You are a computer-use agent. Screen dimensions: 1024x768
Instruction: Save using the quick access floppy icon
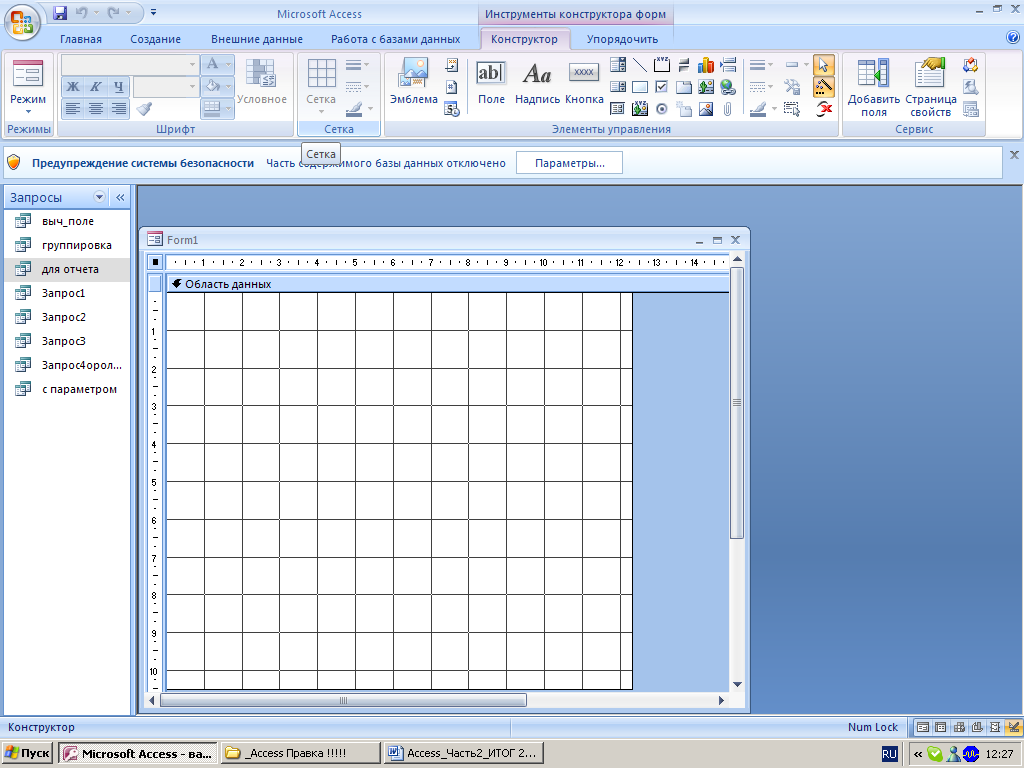(60, 12)
